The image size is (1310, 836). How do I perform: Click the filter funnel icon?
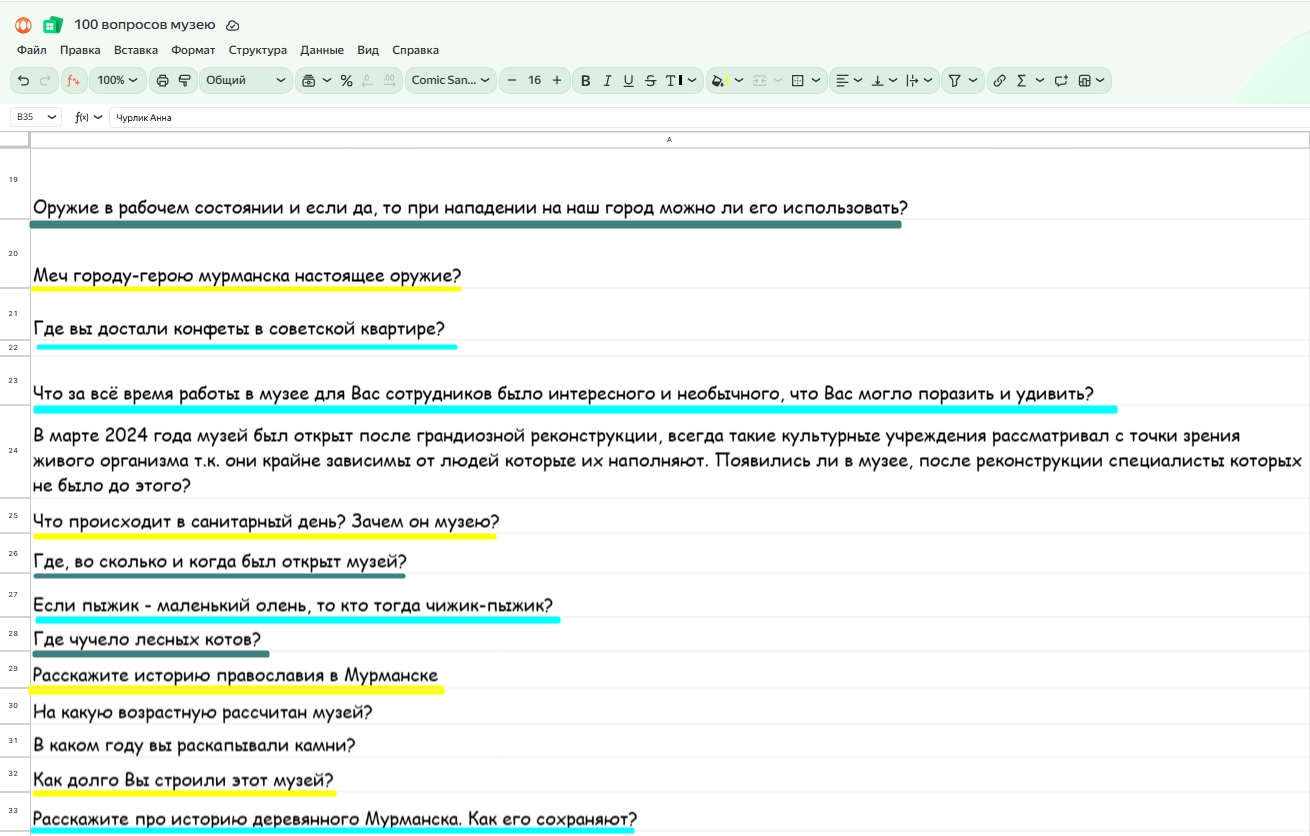[x=954, y=80]
